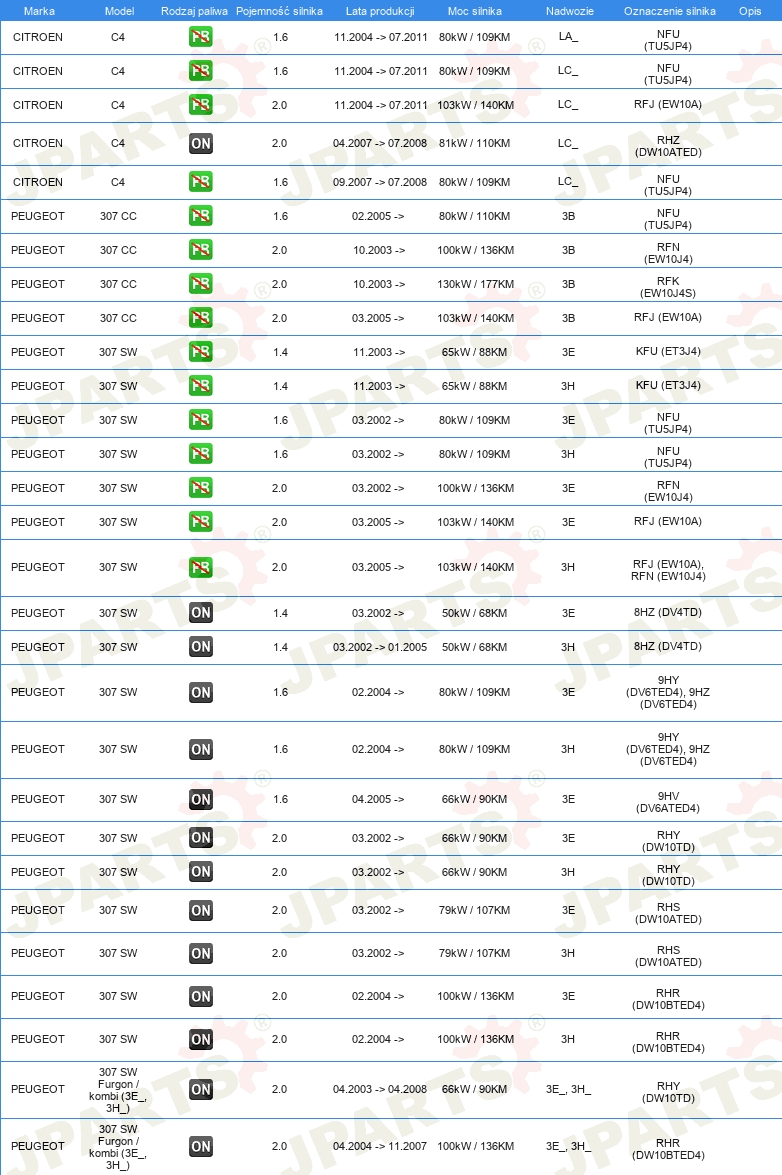Select the LA_ body code cell
The height and width of the screenshot is (1175, 782).
[x=569, y=37]
